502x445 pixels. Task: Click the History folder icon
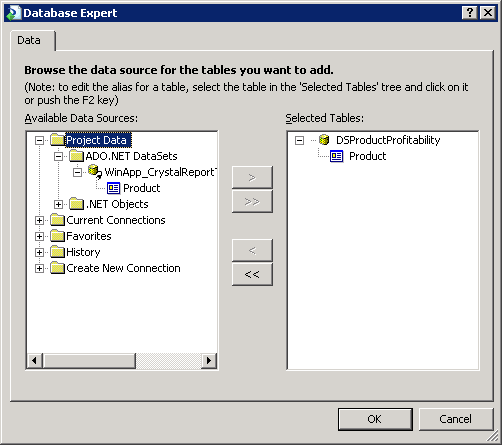coord(57,252)
